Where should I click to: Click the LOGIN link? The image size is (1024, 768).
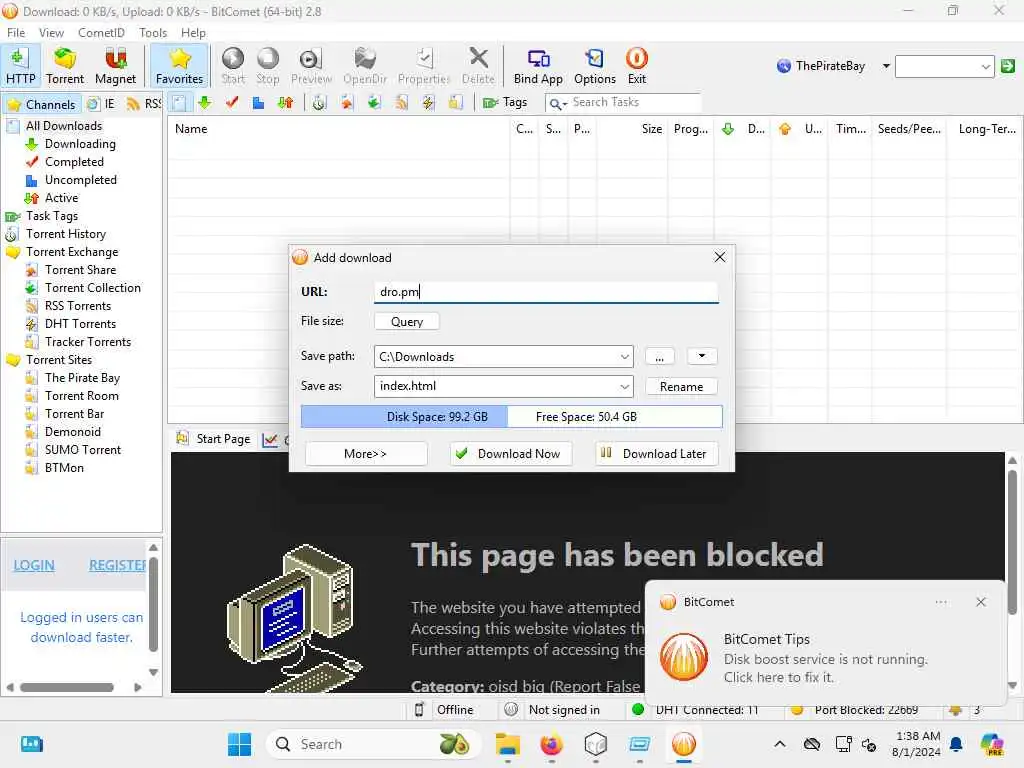coord(34,566)
